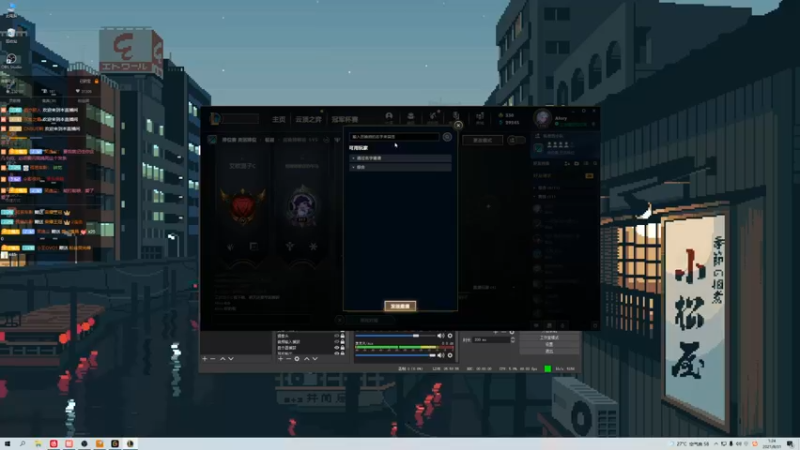The width and height of the screenshot is (800, 450).
Task: Open the store coins icon in top bar
Action: (x=480, y=117)
